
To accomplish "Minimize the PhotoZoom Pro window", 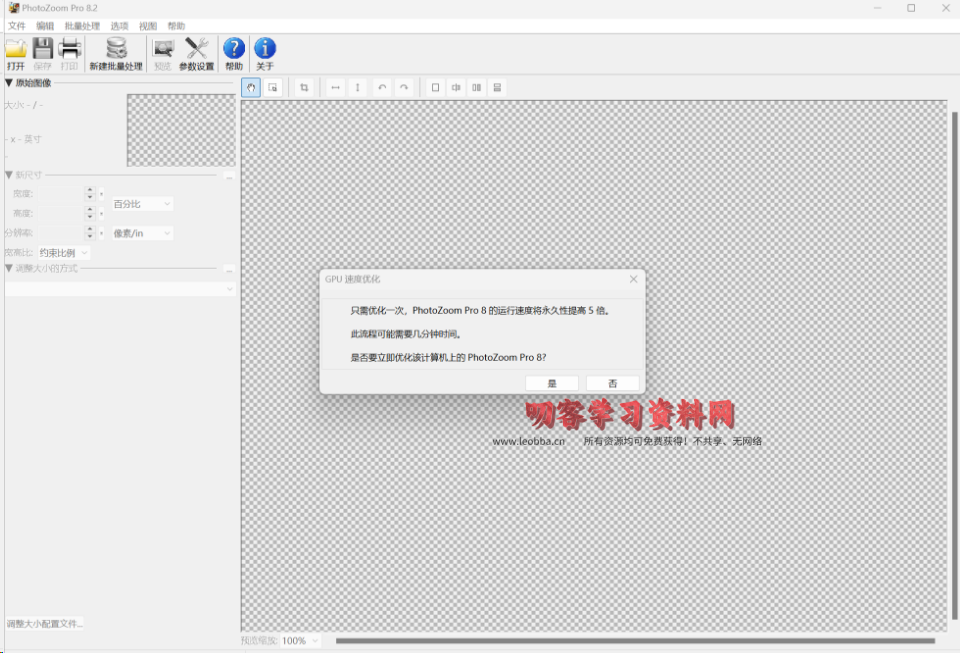I will [877, 8].
